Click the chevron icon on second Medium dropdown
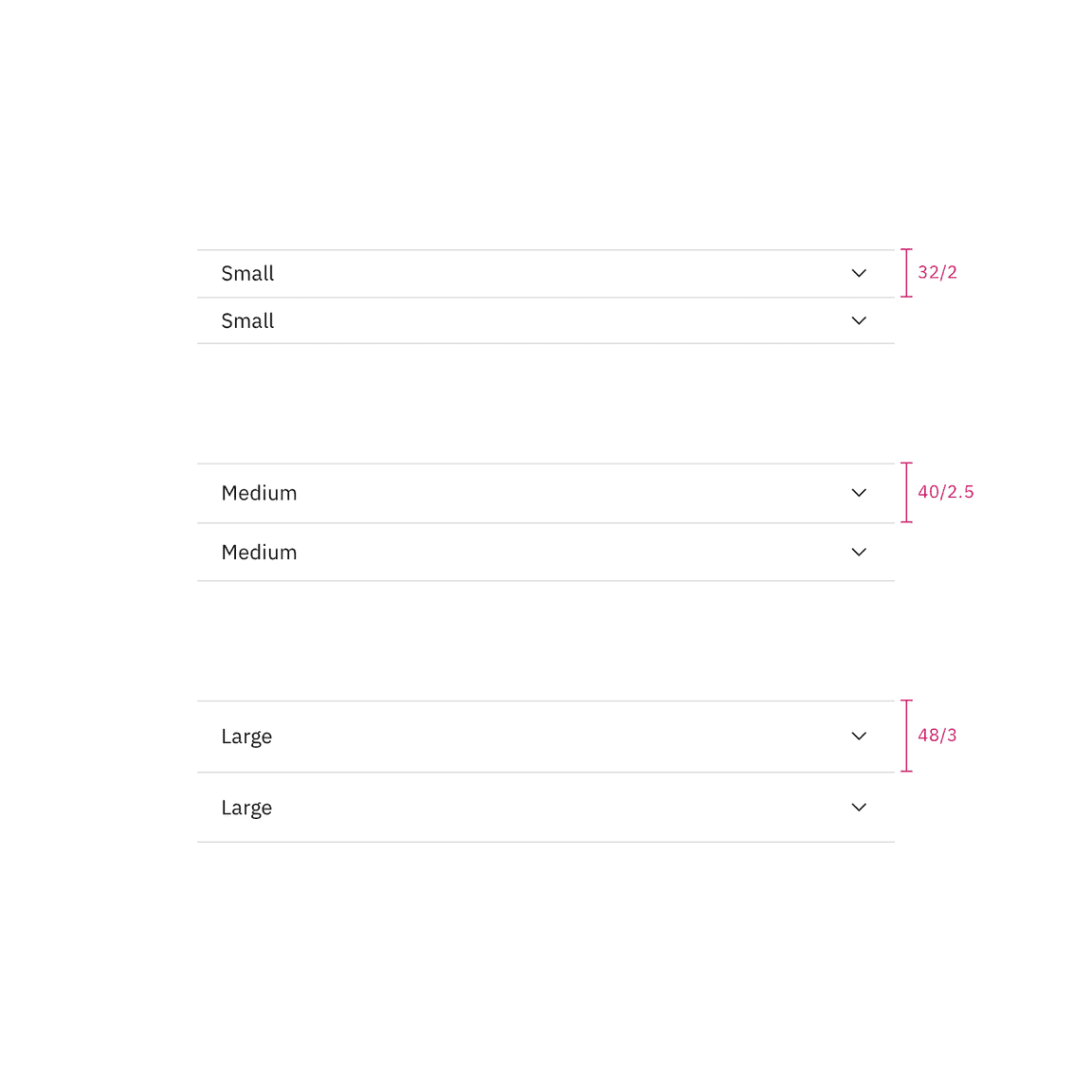 pyautogui.click(x=859, y=552)
